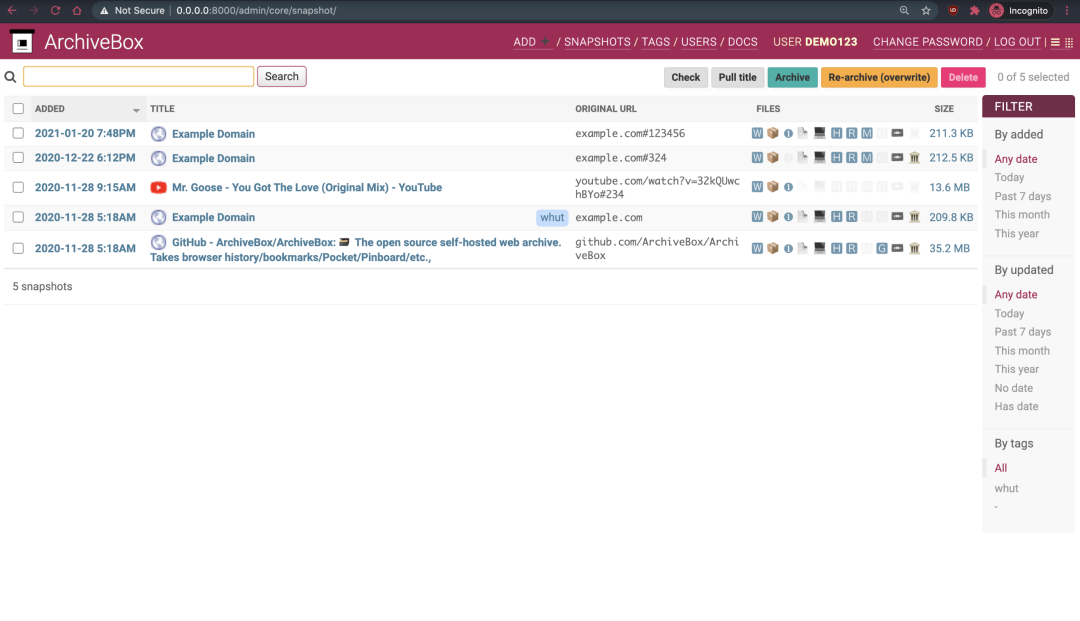Open singlefile box icon in YouTube snapshot row
The height and width of the screenshot is (621, 1080).
click(x=773, y=187)
